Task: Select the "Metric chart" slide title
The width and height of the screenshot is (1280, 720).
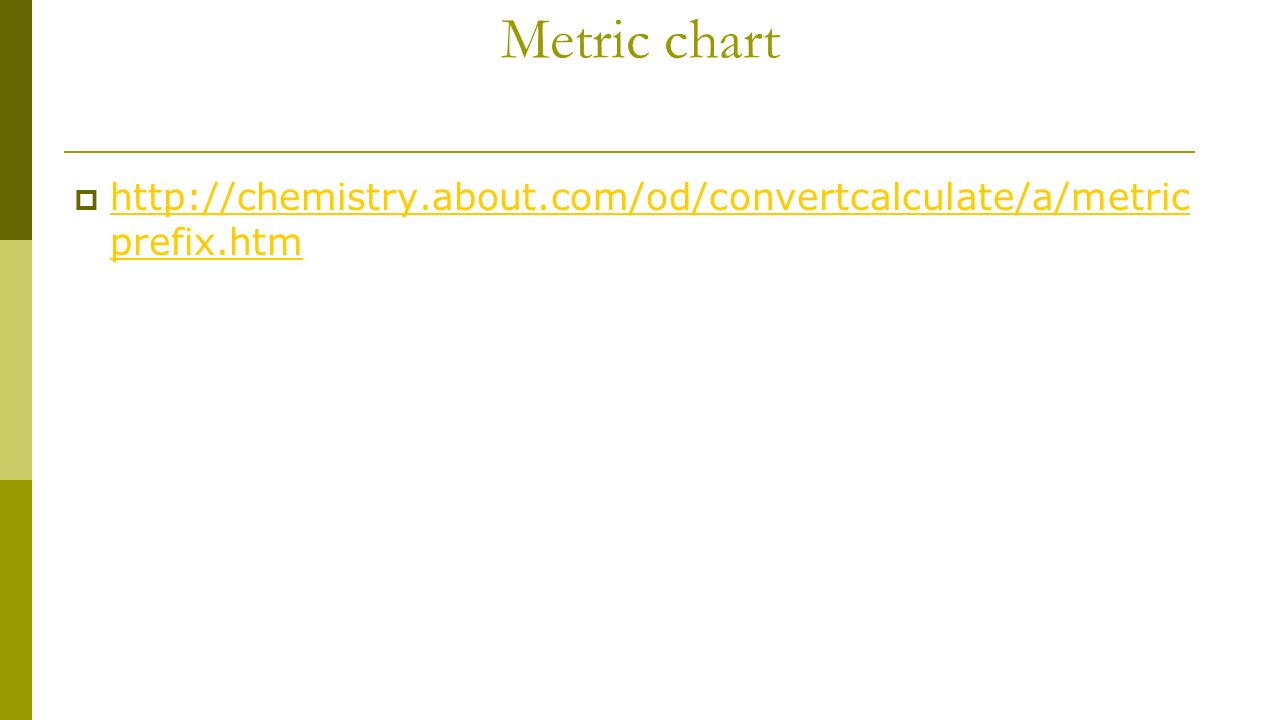Action: click(x=640, y=41)
